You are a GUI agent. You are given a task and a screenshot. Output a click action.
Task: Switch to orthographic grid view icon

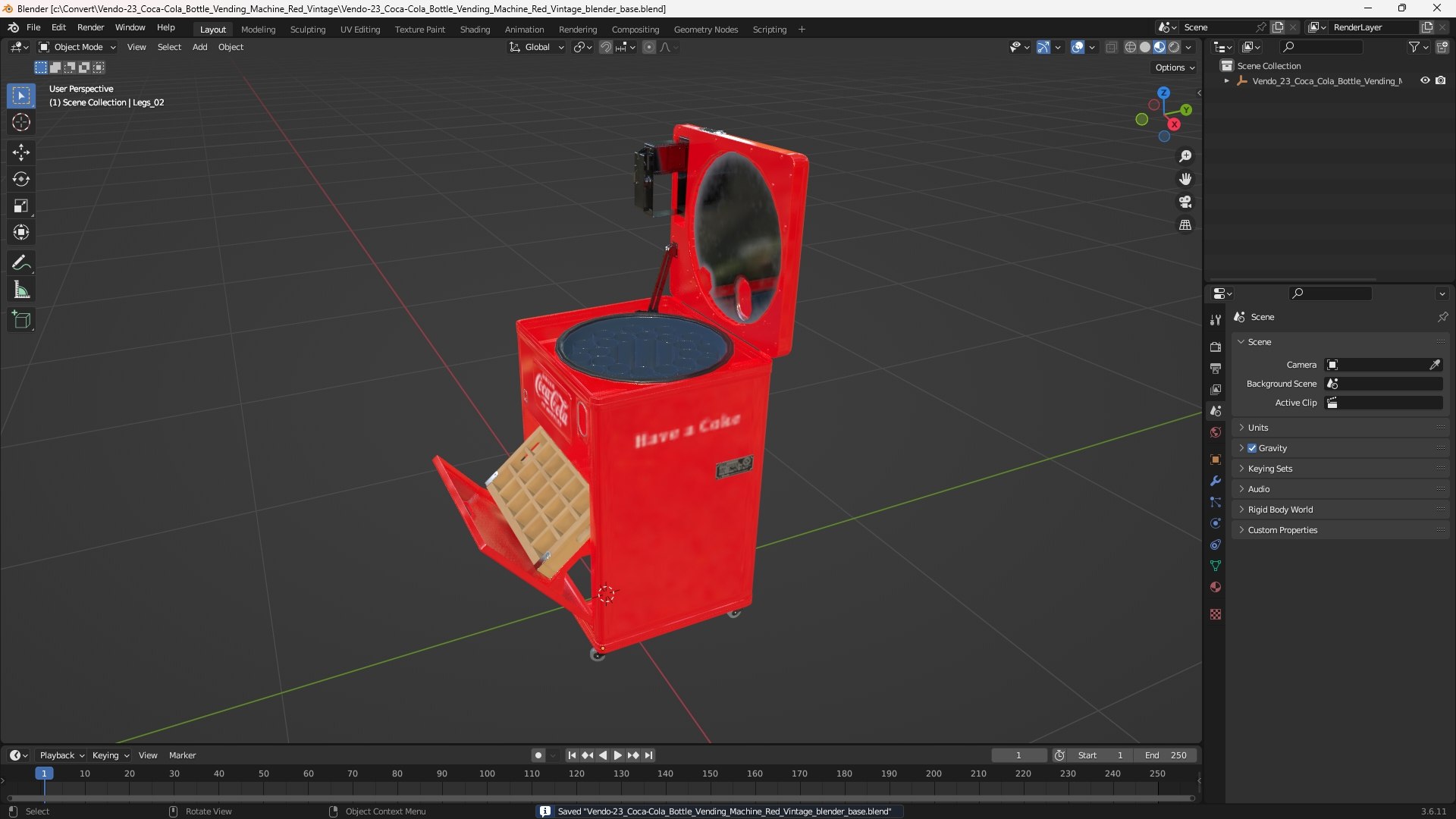(x=1185, y=225)
